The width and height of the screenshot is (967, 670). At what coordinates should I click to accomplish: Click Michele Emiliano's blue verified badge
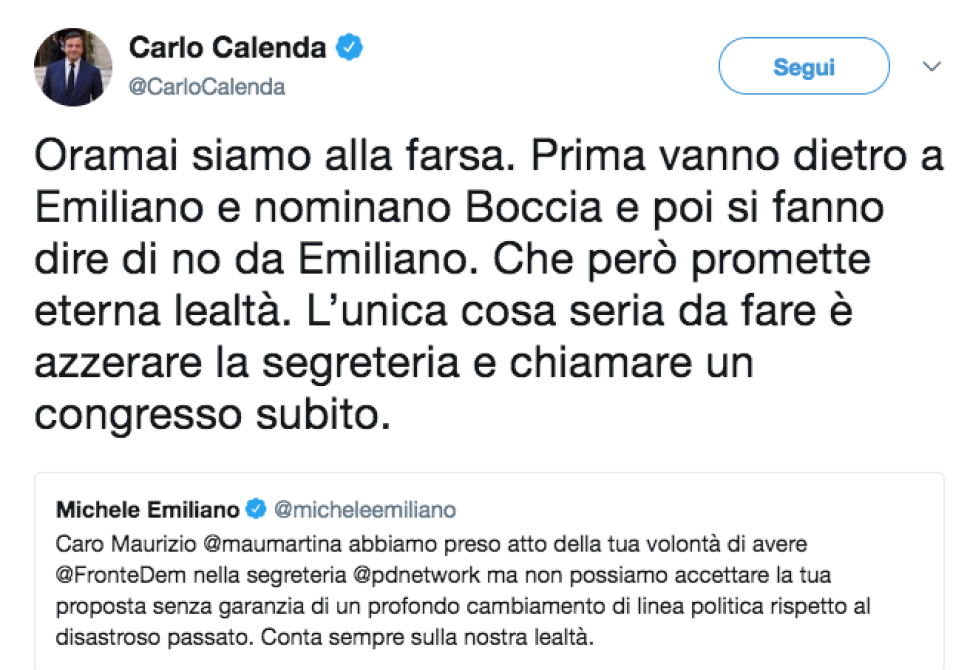[x=255, y=509]
